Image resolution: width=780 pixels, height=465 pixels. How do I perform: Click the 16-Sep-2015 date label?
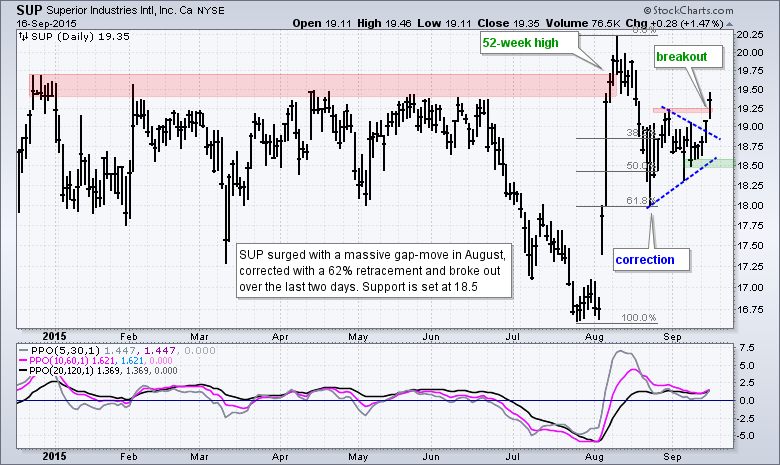(47, 23)
